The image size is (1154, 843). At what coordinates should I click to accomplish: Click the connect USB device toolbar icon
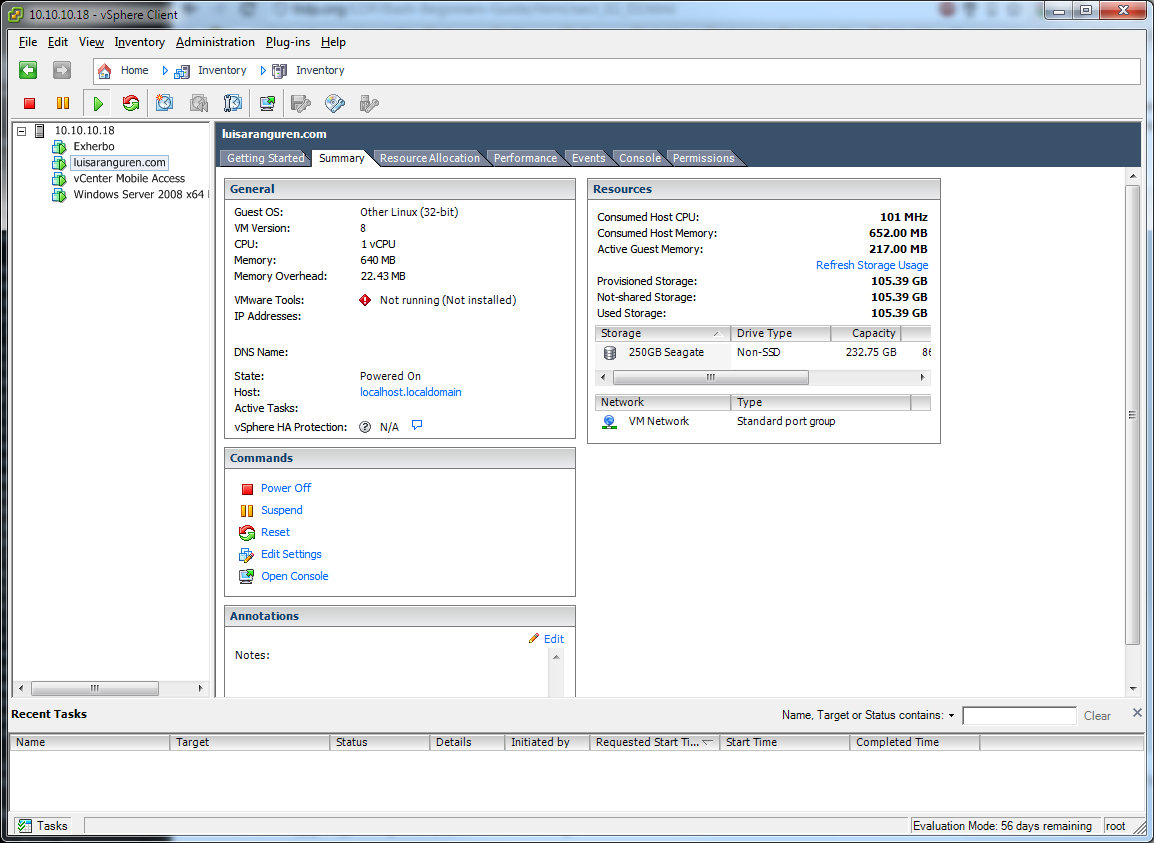369,103
